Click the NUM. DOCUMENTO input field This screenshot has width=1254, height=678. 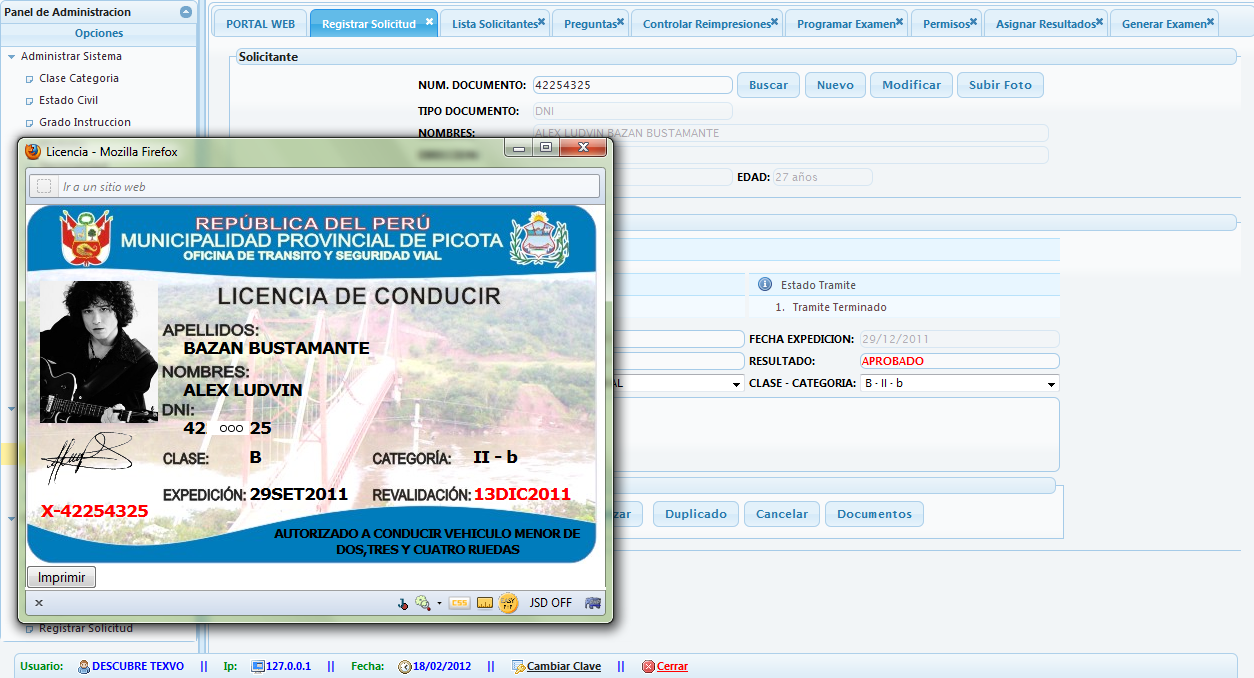click(631, 85)
